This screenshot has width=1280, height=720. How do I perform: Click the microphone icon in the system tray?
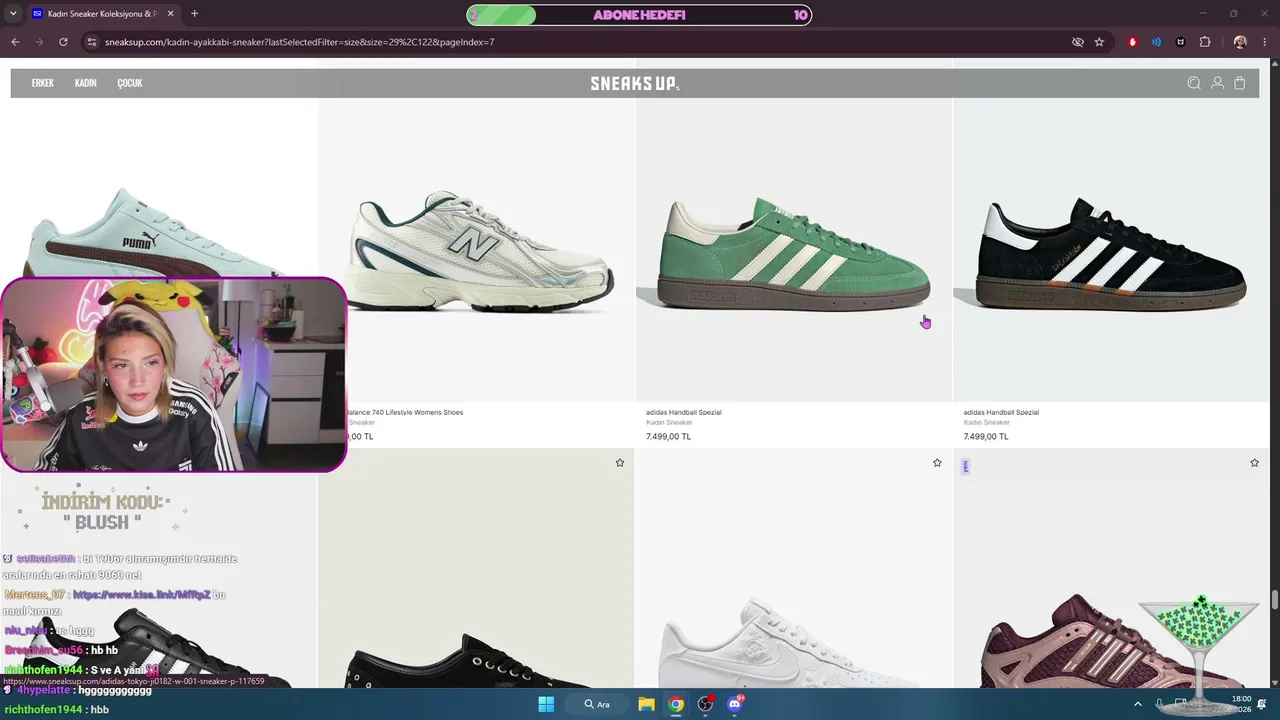click(1159, 704)
